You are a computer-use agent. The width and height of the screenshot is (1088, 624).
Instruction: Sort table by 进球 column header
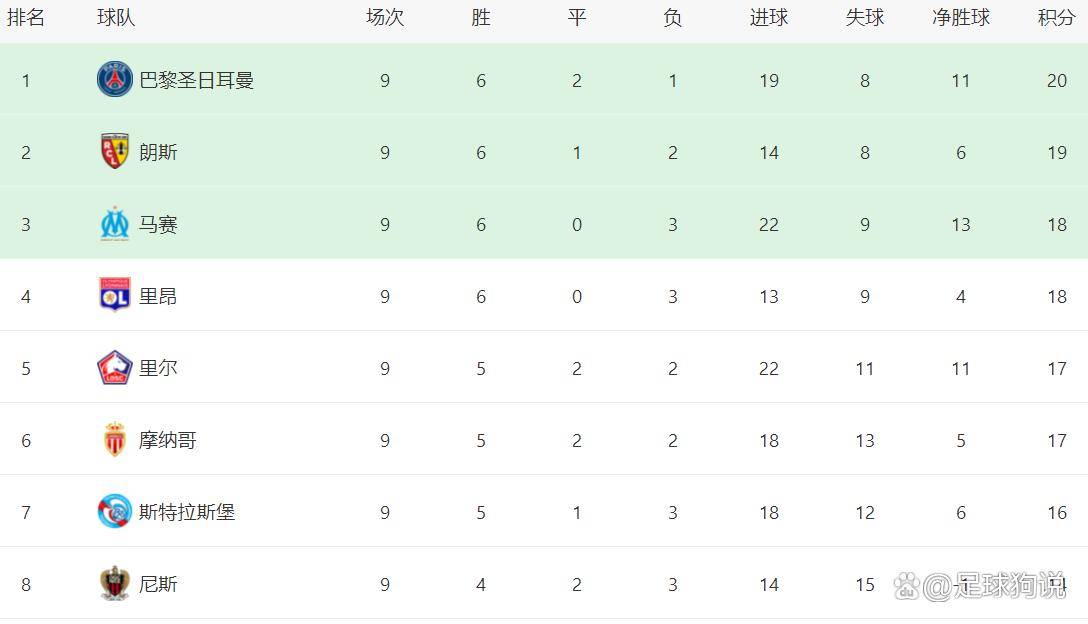[768, 18]
